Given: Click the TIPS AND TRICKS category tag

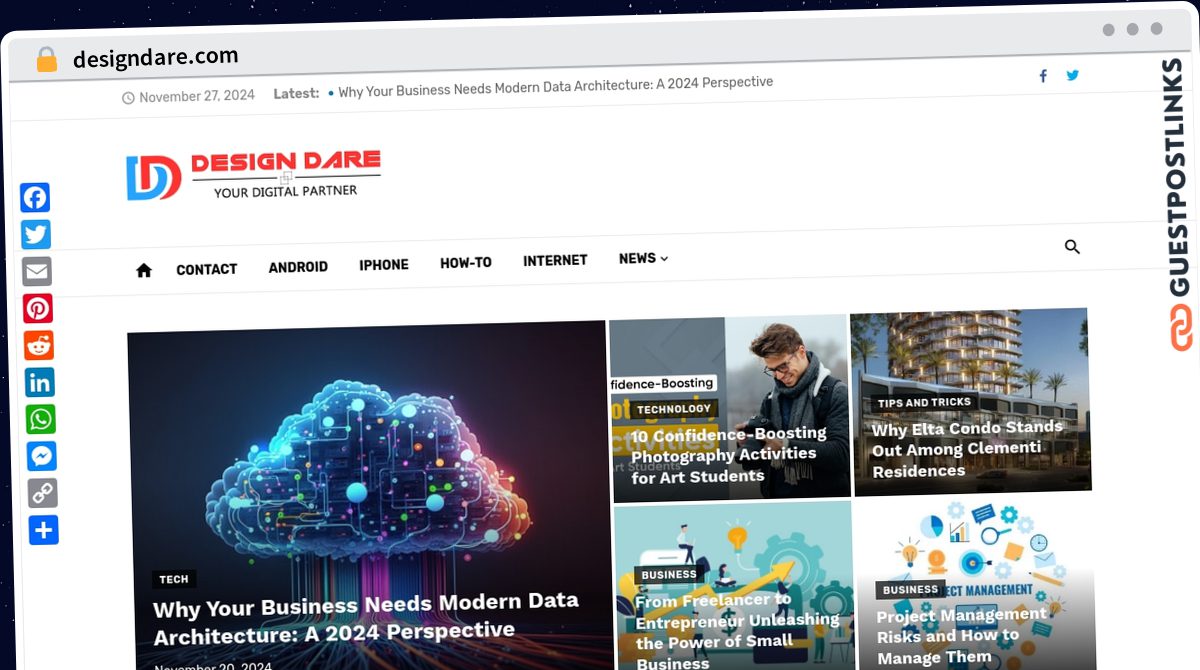Looking at the screenshot, I should [924, 402].
